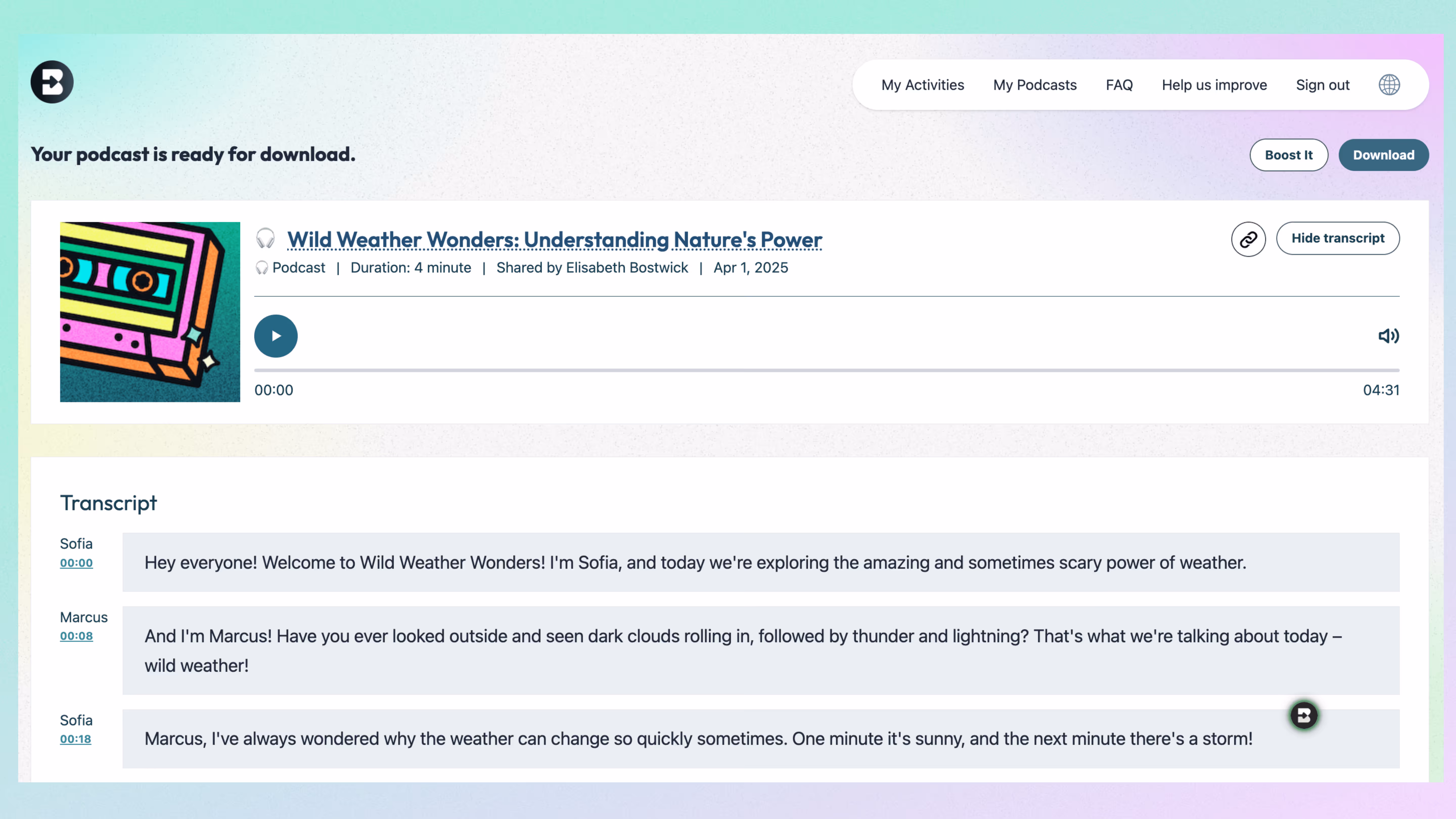Viewport: 1456px width, 819px height.
Task: Sign out of the account
Action: [1322, 85]
